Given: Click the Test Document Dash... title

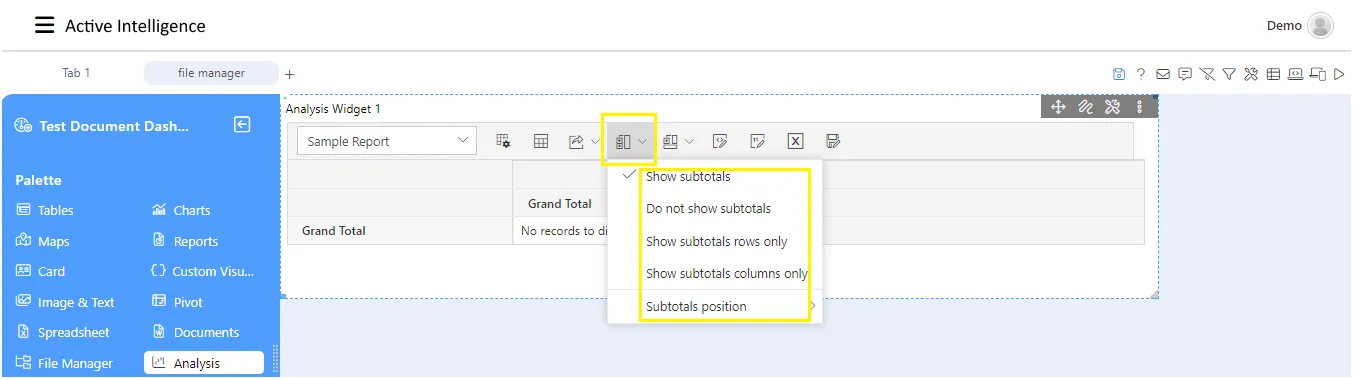Looking at the screenshot, I should pos(113,126).
